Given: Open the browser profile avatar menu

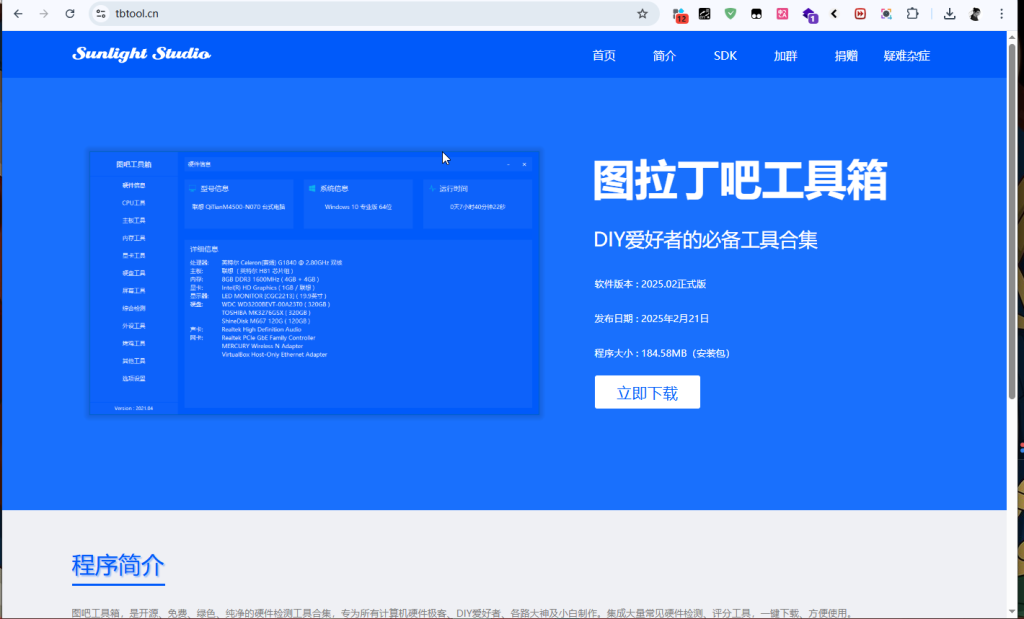Looking at the screenshot, I should click(x=975, y=14).
